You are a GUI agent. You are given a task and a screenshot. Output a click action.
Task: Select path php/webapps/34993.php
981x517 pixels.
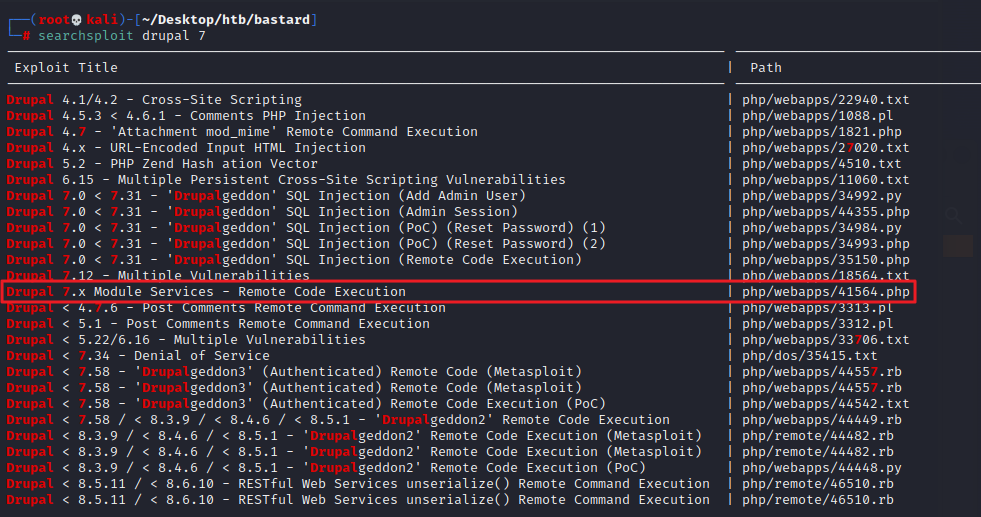click(825, 243)
